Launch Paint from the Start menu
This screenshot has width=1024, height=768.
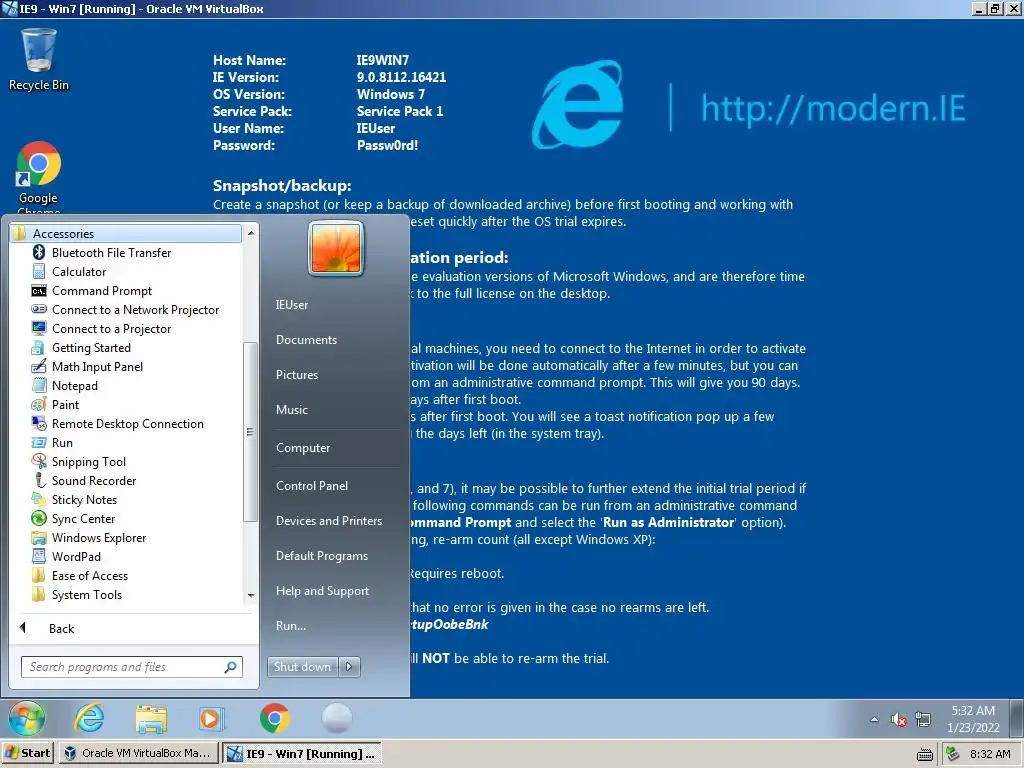point(65,404)
